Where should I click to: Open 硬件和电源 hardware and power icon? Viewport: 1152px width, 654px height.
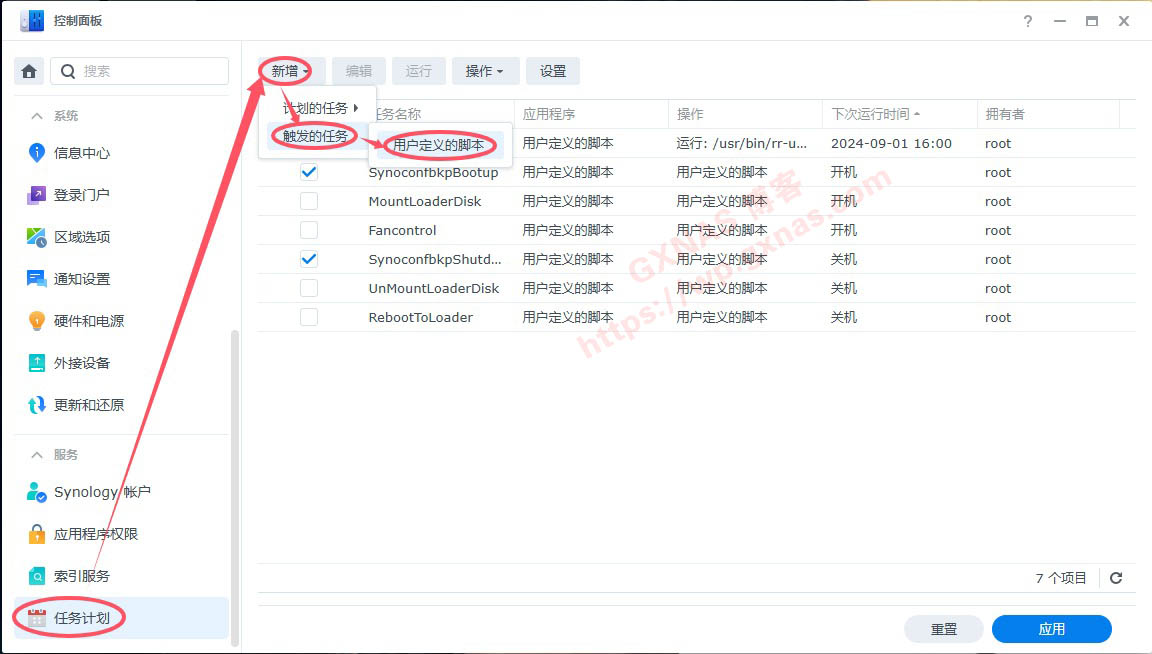pyautogui.click(x=37, y=321)
